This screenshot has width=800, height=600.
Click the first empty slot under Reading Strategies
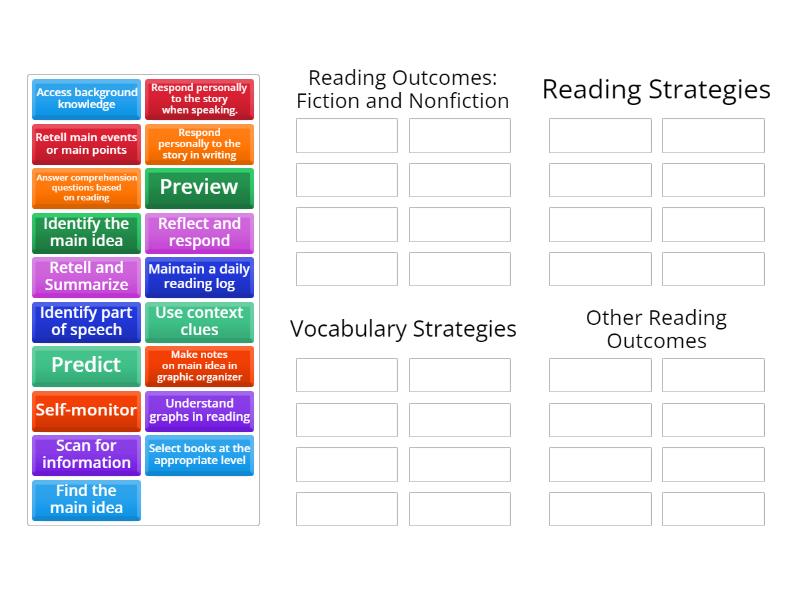pos(599,135)
